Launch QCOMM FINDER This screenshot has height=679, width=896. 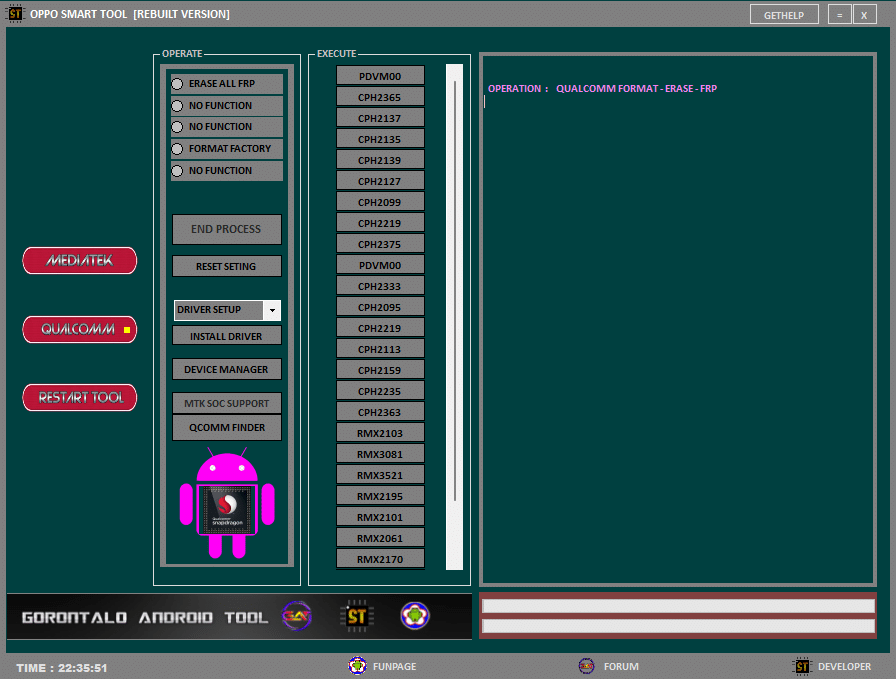point(227,428)
